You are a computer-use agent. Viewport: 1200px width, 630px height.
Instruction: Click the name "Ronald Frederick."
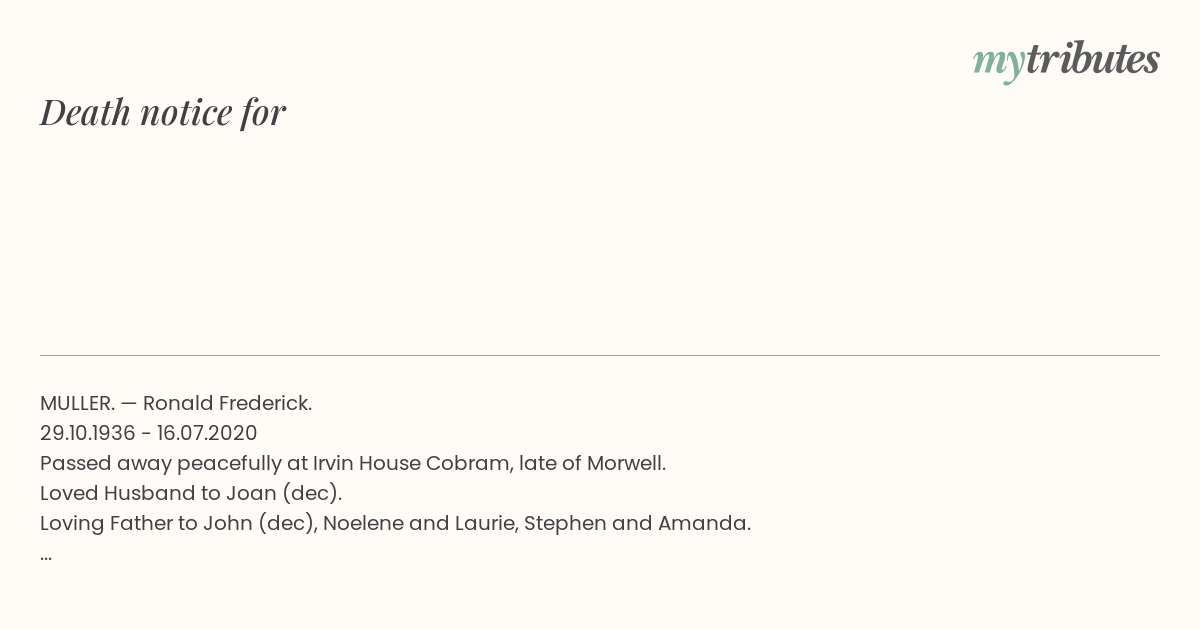click(x=228, y=403)
